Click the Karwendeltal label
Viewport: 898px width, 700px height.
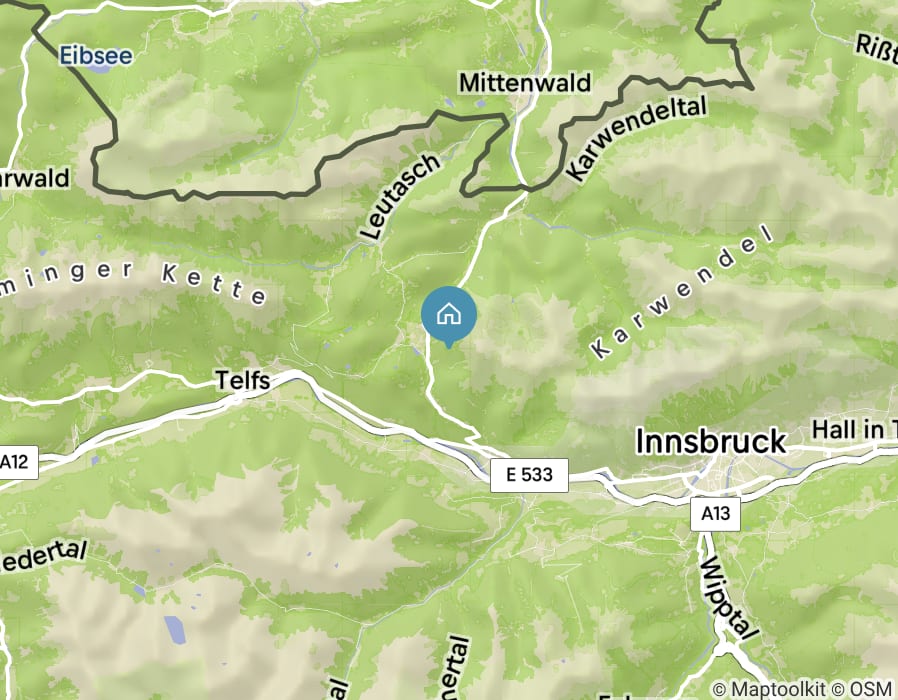(636, 138)
